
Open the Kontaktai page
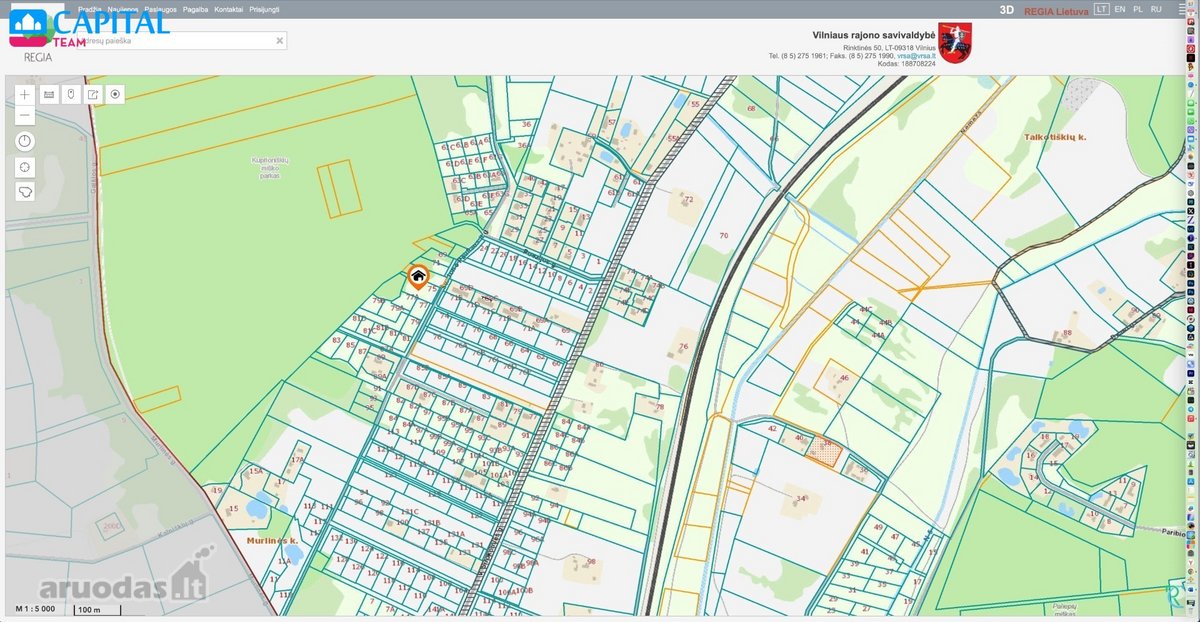(x=229, y=8)
